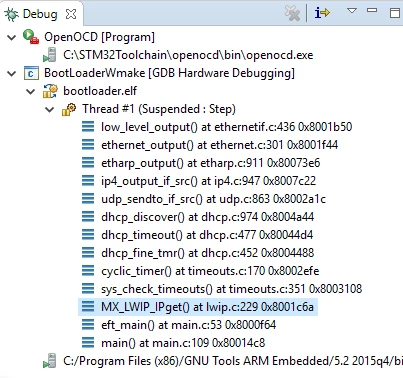The image size is (403, 378).
Task: Collapse the bootloader.elf node
Action: 31,91
